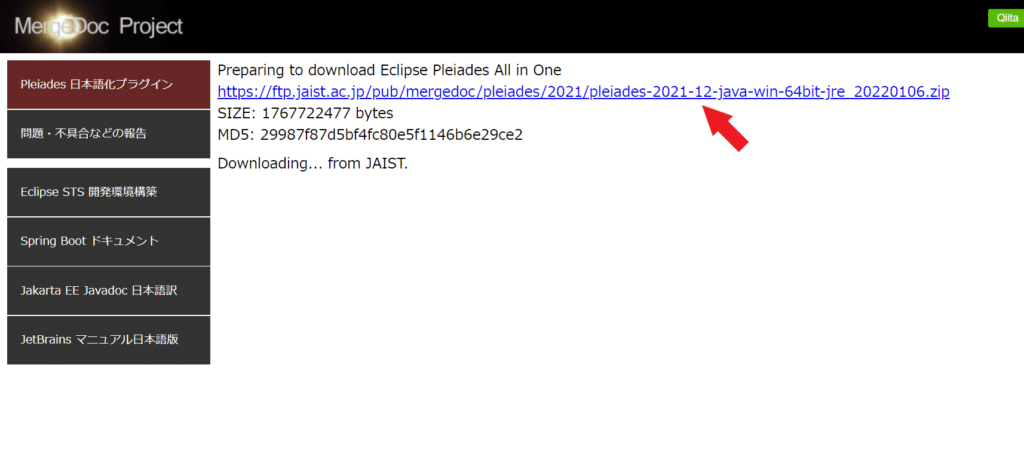Click the red arrow annotation
Image resolution: width=1024 pixels, height=475 pixels.
click(726, 129)
